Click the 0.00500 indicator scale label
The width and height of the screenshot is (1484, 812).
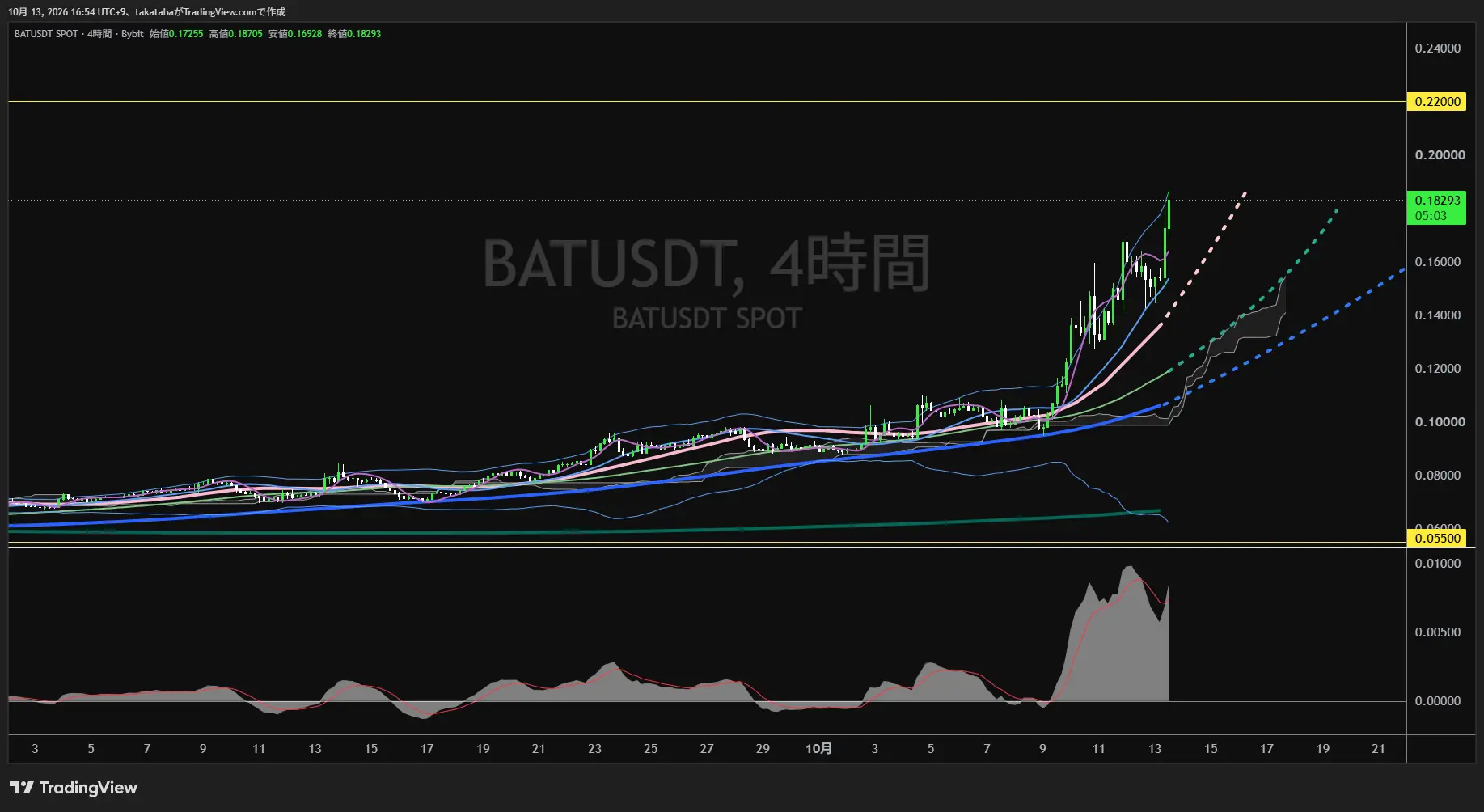1437,632
